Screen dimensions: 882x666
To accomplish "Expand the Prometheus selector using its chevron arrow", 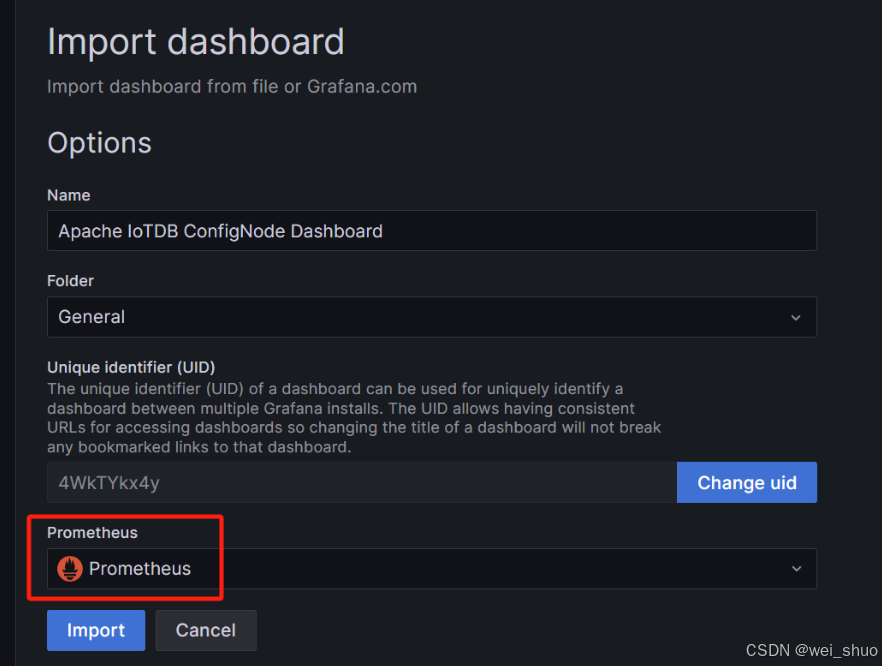I will tap(796, 569).
